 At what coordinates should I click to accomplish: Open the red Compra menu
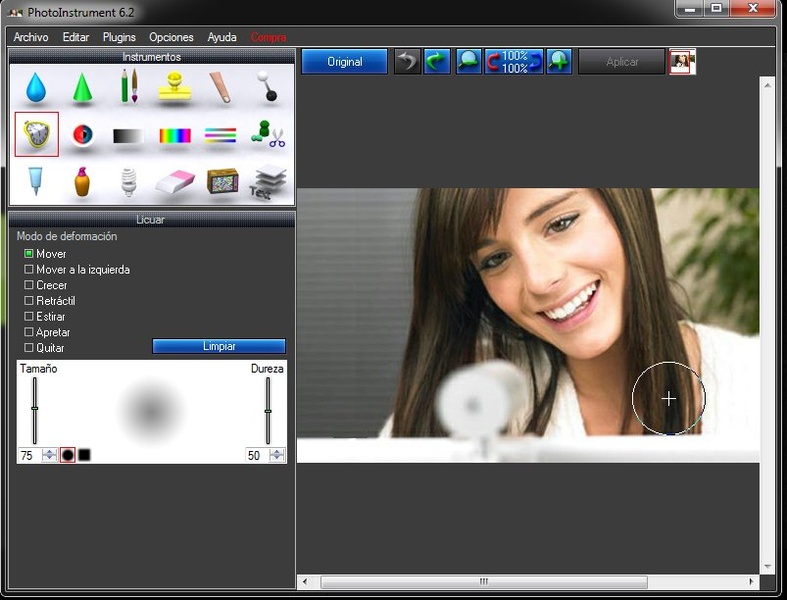268,37
